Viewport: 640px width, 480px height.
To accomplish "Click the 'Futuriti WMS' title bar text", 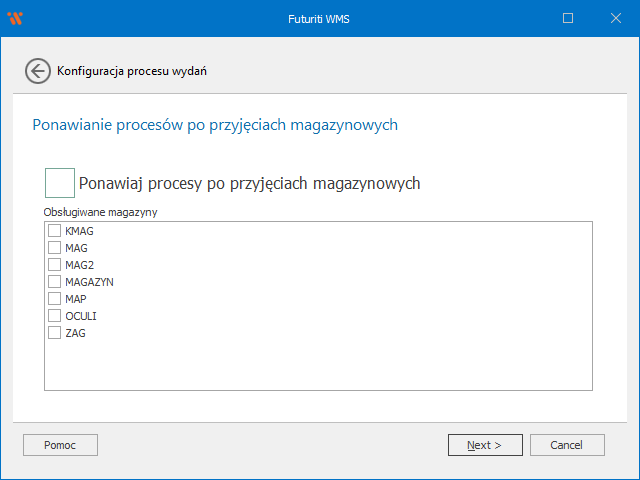I will [319, 18].
